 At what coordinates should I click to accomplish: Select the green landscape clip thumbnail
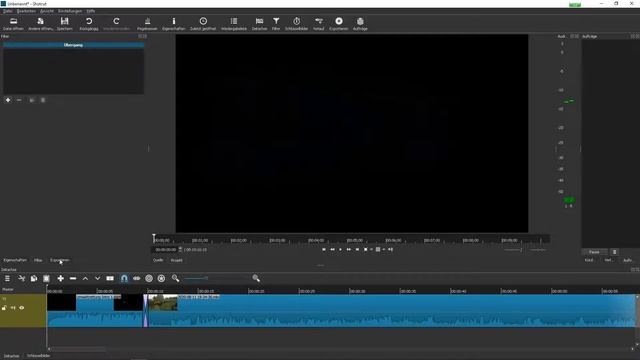(x=163, y=302)
